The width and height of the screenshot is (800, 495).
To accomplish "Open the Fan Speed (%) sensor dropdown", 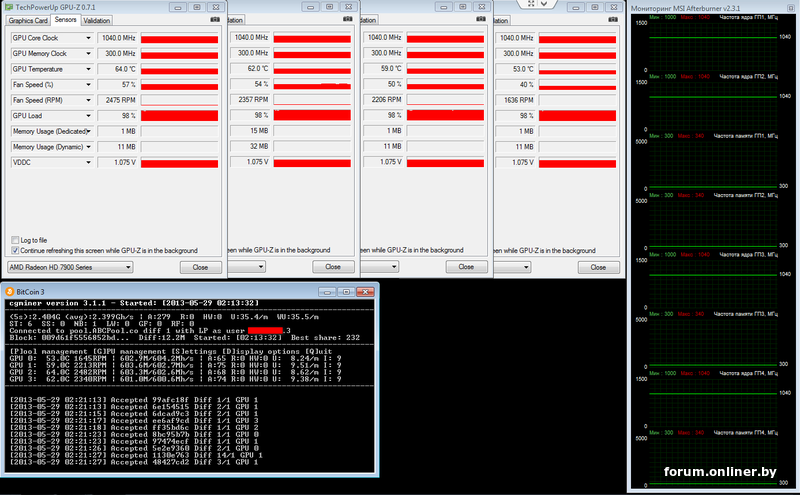I will (x=88, y=85).
